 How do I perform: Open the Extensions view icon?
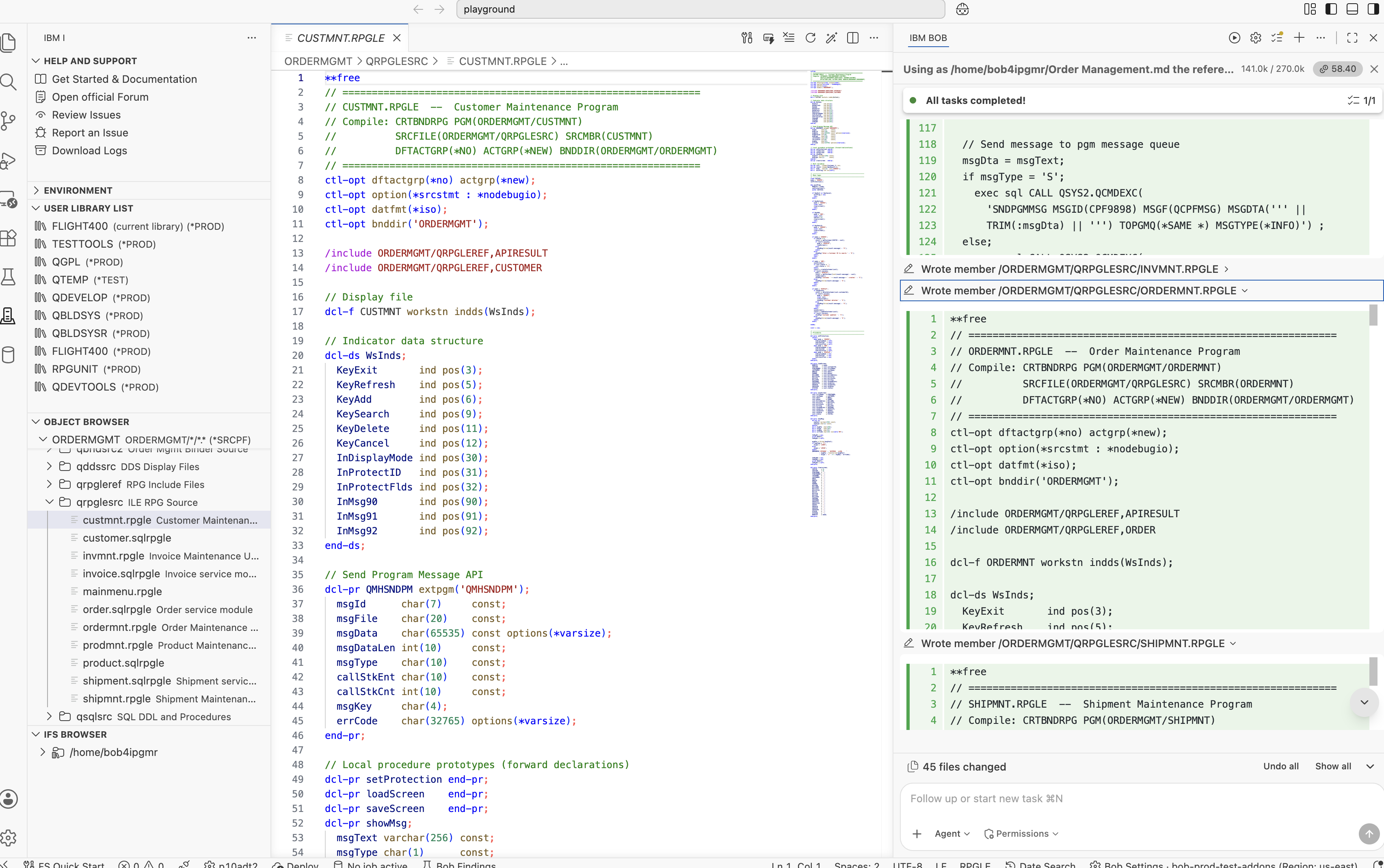pyautogui.click(x=8, y=238)
